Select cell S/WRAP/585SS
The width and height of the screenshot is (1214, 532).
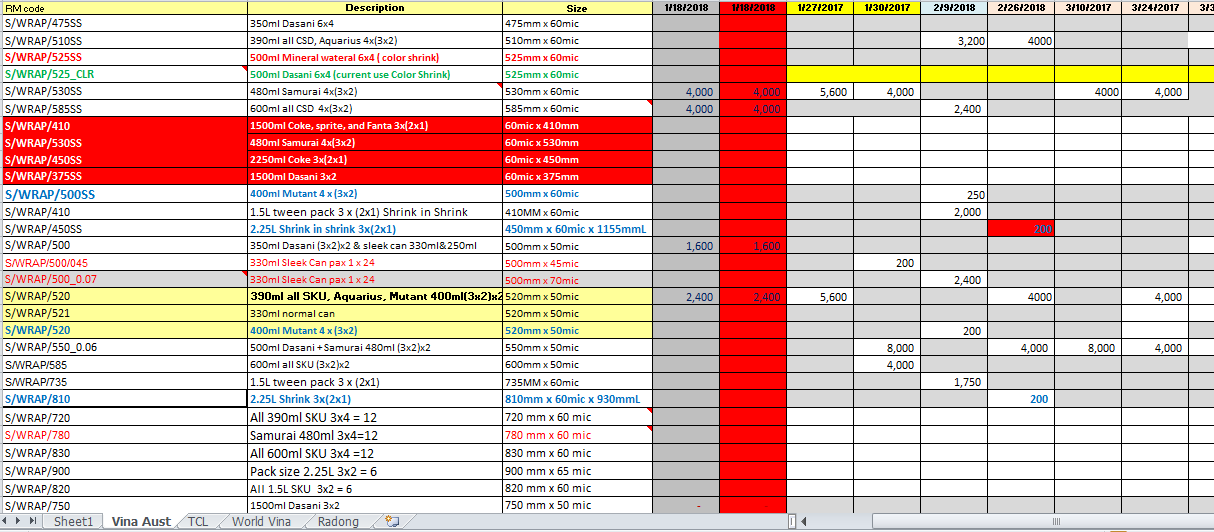124,108
